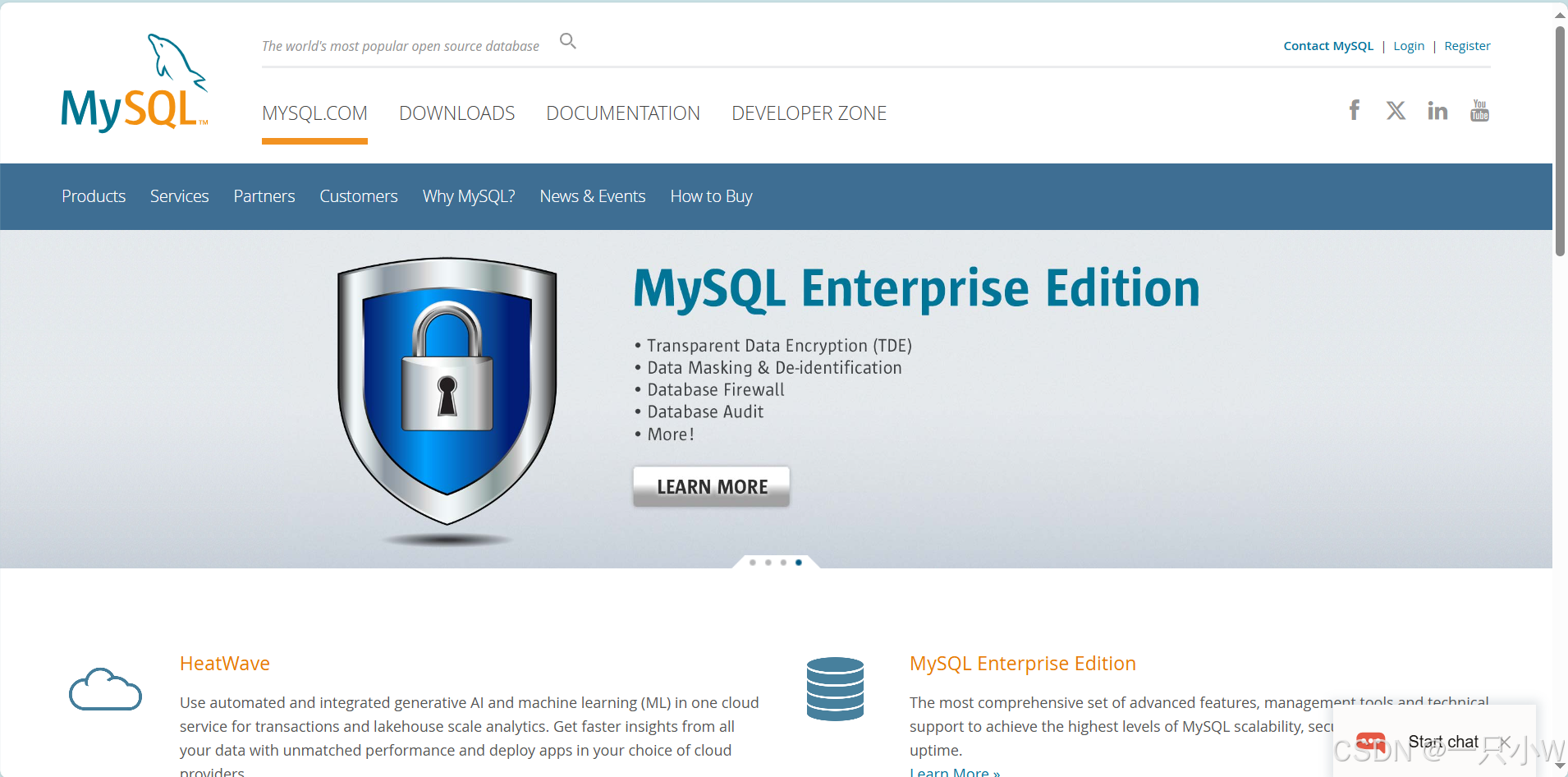1568x777 pixels.
Task: Open MySQL's YouTube icon
Action: [x=1479, y=110]
